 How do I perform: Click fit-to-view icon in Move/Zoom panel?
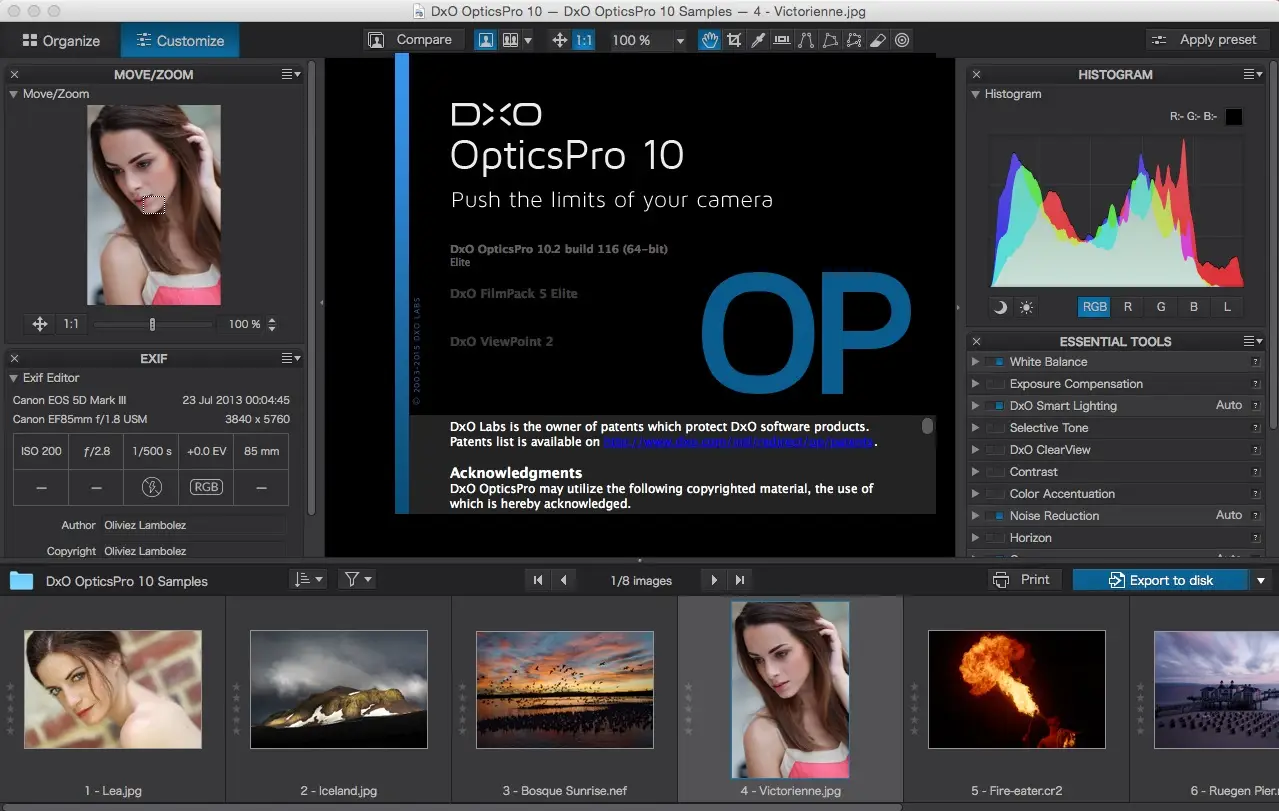[x=40, y=324]
